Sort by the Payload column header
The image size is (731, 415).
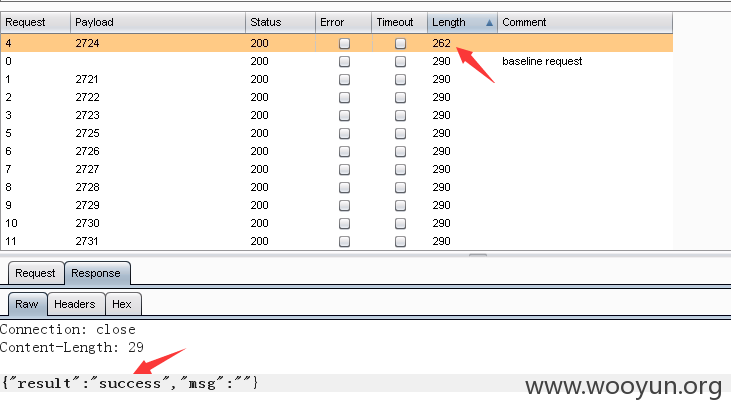pos(158,22)
